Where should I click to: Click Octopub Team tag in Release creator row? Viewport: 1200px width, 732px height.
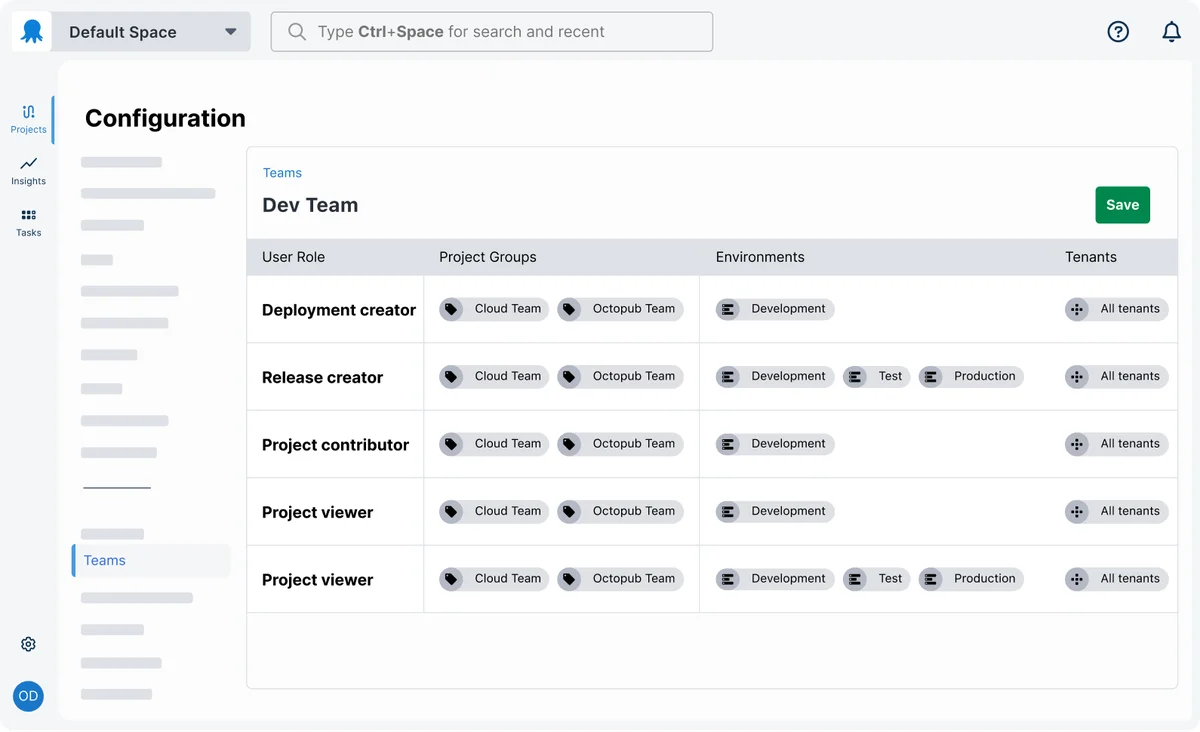(621, 377)
